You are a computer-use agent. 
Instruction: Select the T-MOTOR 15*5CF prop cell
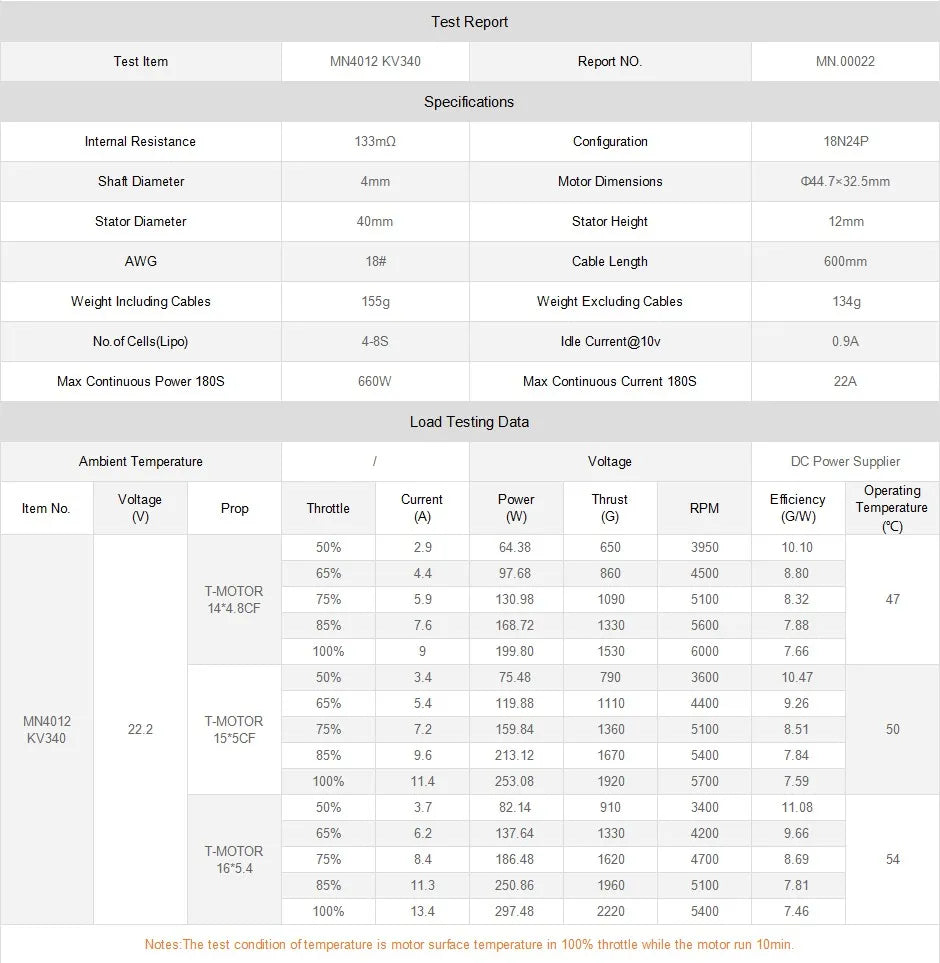233,729
